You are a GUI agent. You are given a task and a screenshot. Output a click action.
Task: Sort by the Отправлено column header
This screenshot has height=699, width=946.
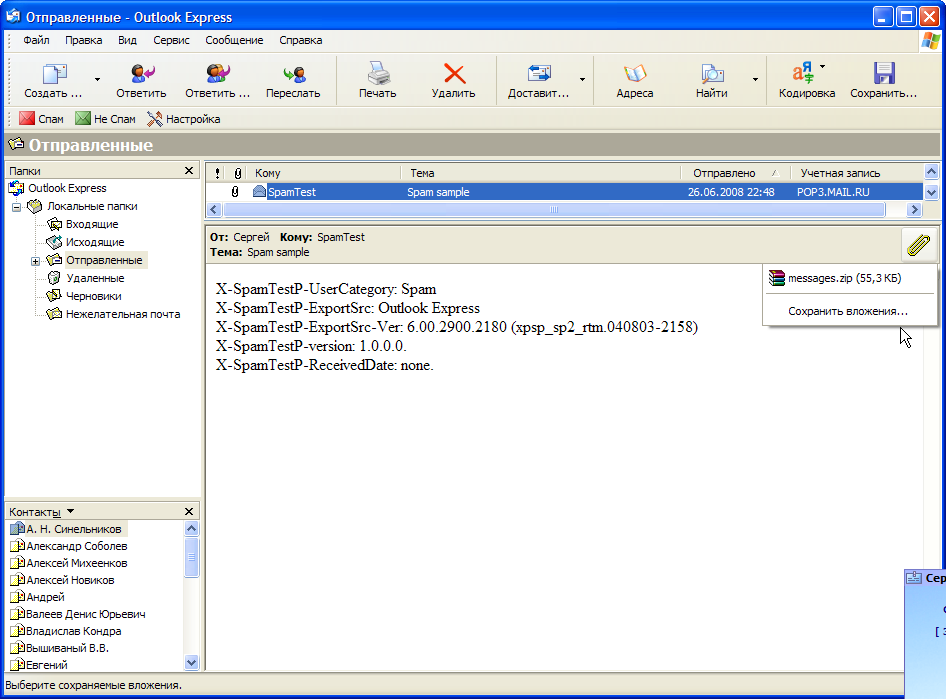[x=735, y=173]
